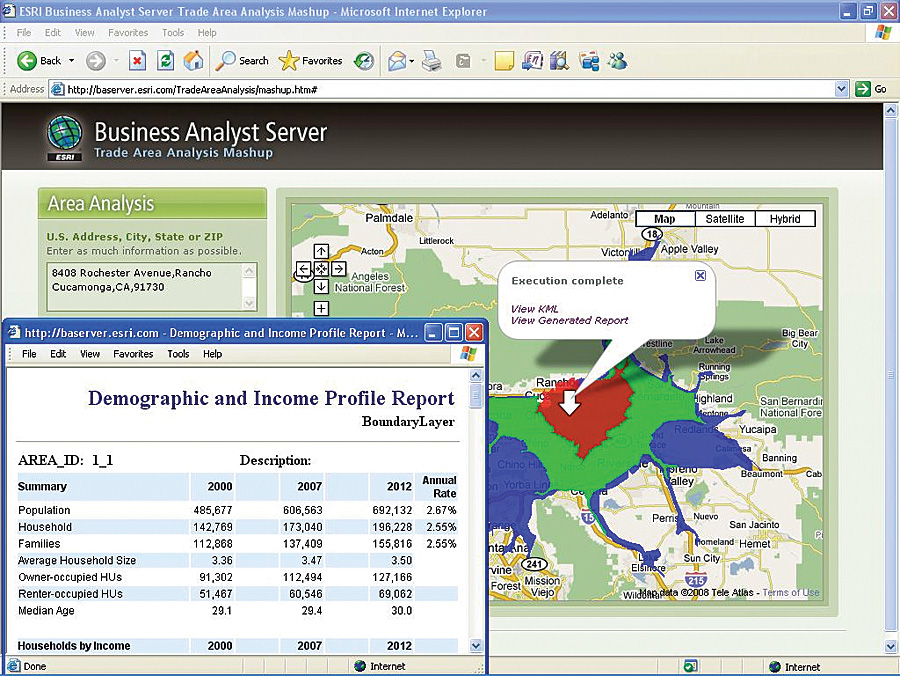Click the Back arrow button
Viewport: 900px width, 676px height.
27,60
